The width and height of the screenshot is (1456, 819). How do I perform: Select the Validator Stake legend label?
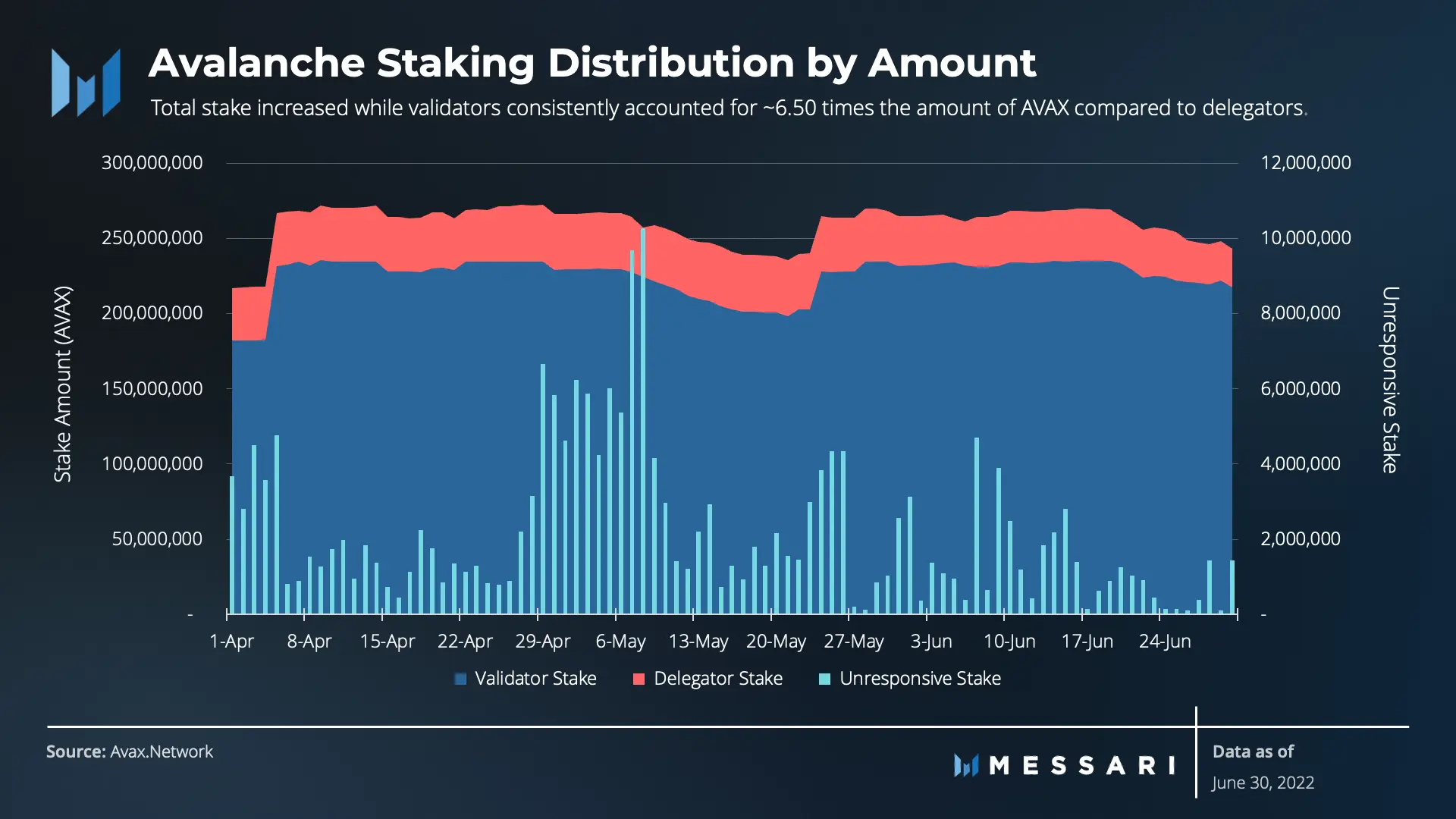(535, 678)
